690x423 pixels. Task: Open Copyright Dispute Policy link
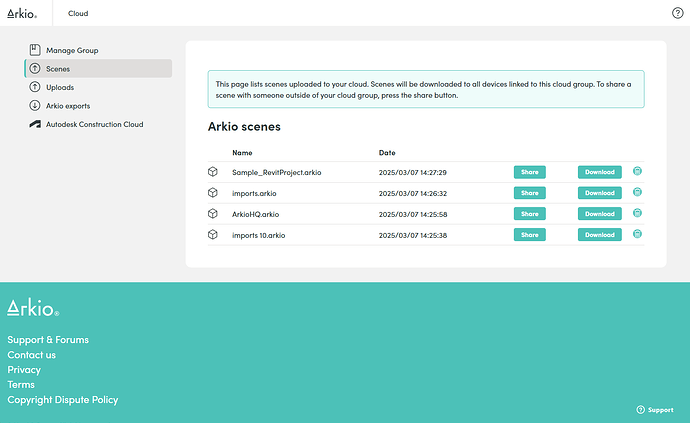click(x=63, y=400)
